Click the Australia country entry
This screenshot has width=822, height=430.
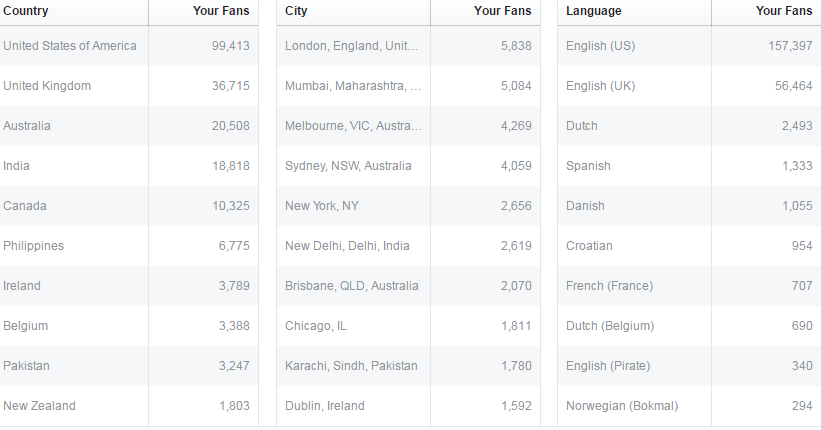click(x=27, y=126)
